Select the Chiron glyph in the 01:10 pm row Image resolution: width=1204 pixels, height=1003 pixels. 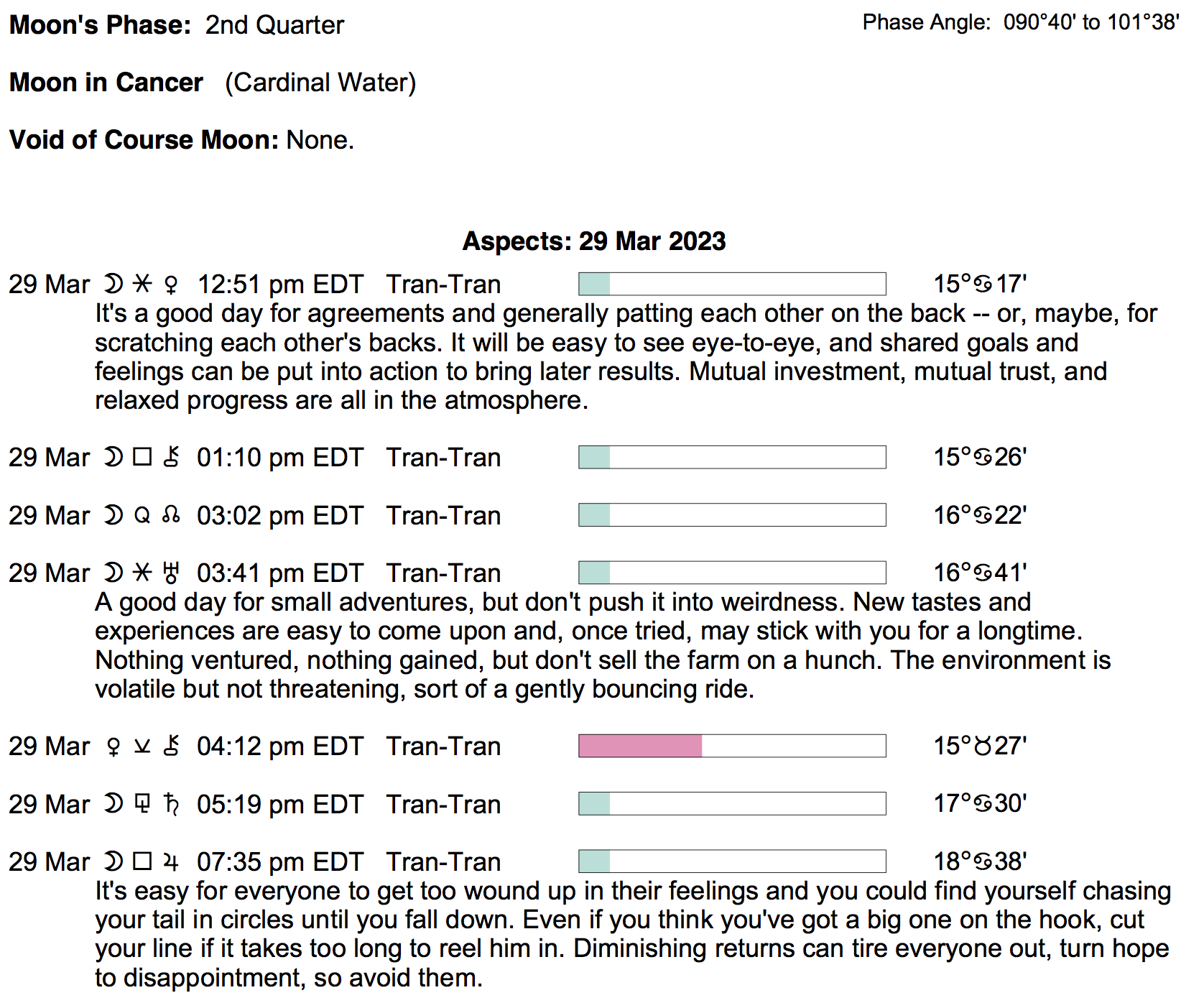tap(171, 458)
